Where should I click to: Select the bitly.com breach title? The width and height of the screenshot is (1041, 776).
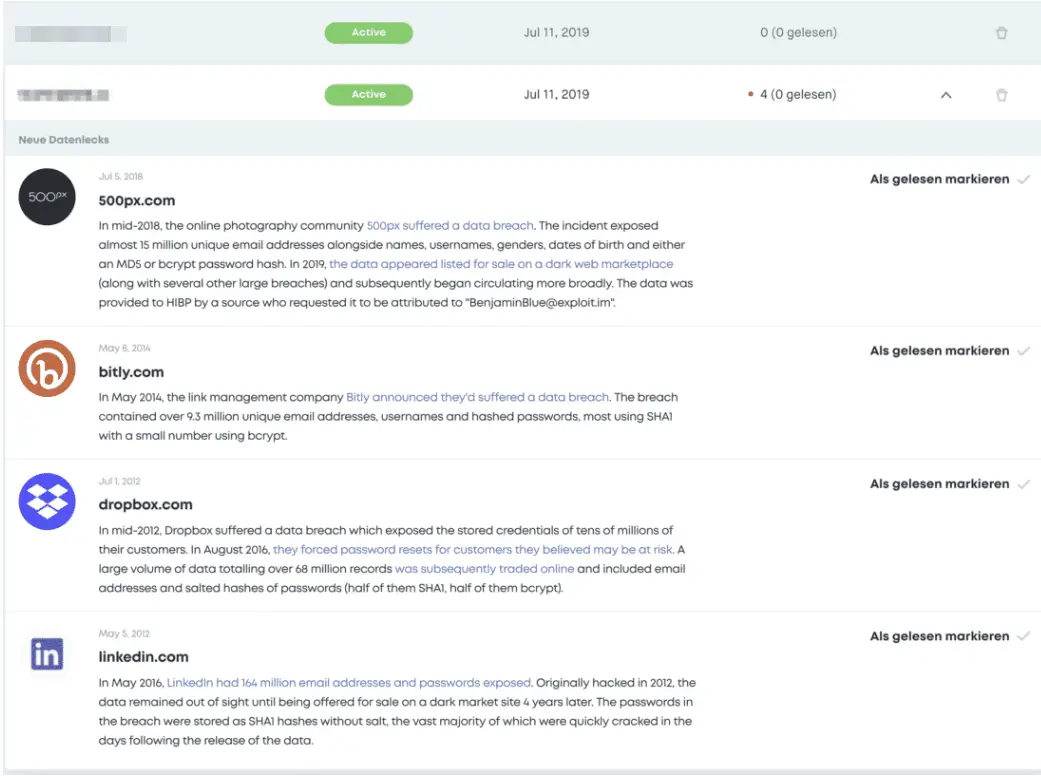[x=131, y=372]
